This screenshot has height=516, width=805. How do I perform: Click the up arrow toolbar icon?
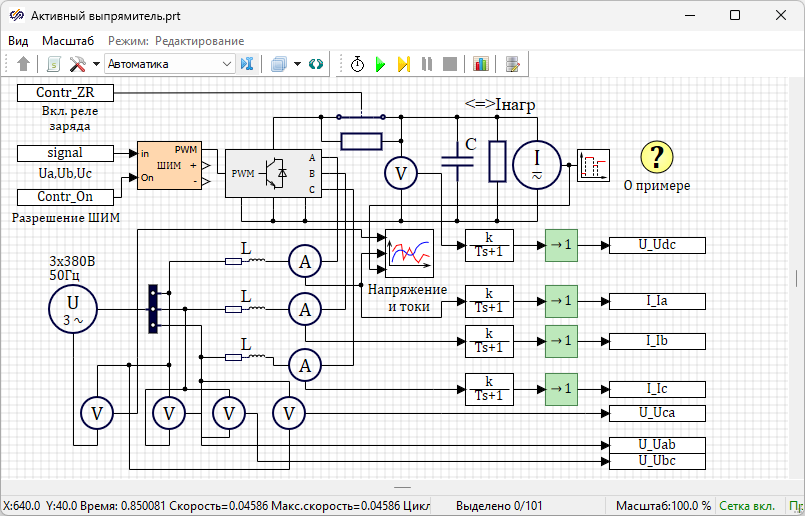24,64
